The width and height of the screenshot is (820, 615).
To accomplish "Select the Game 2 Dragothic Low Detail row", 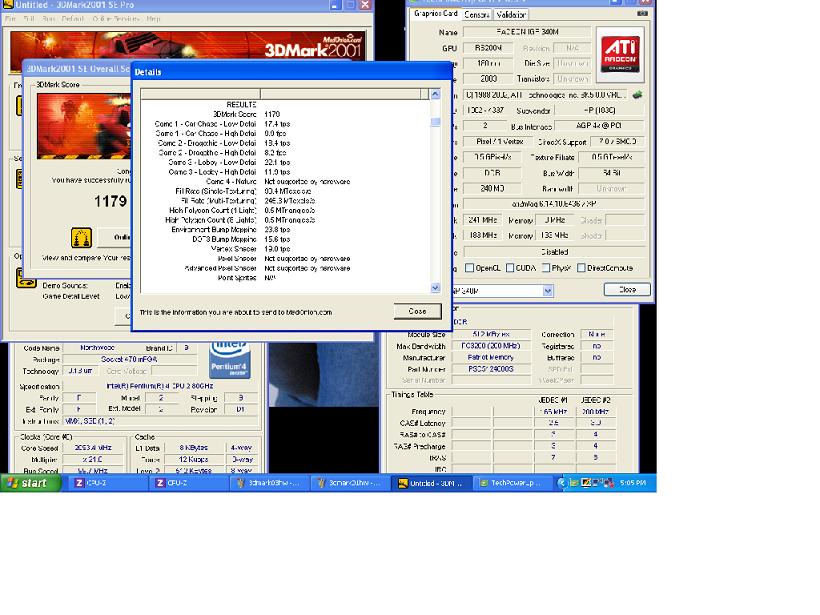I will [285, 143].
